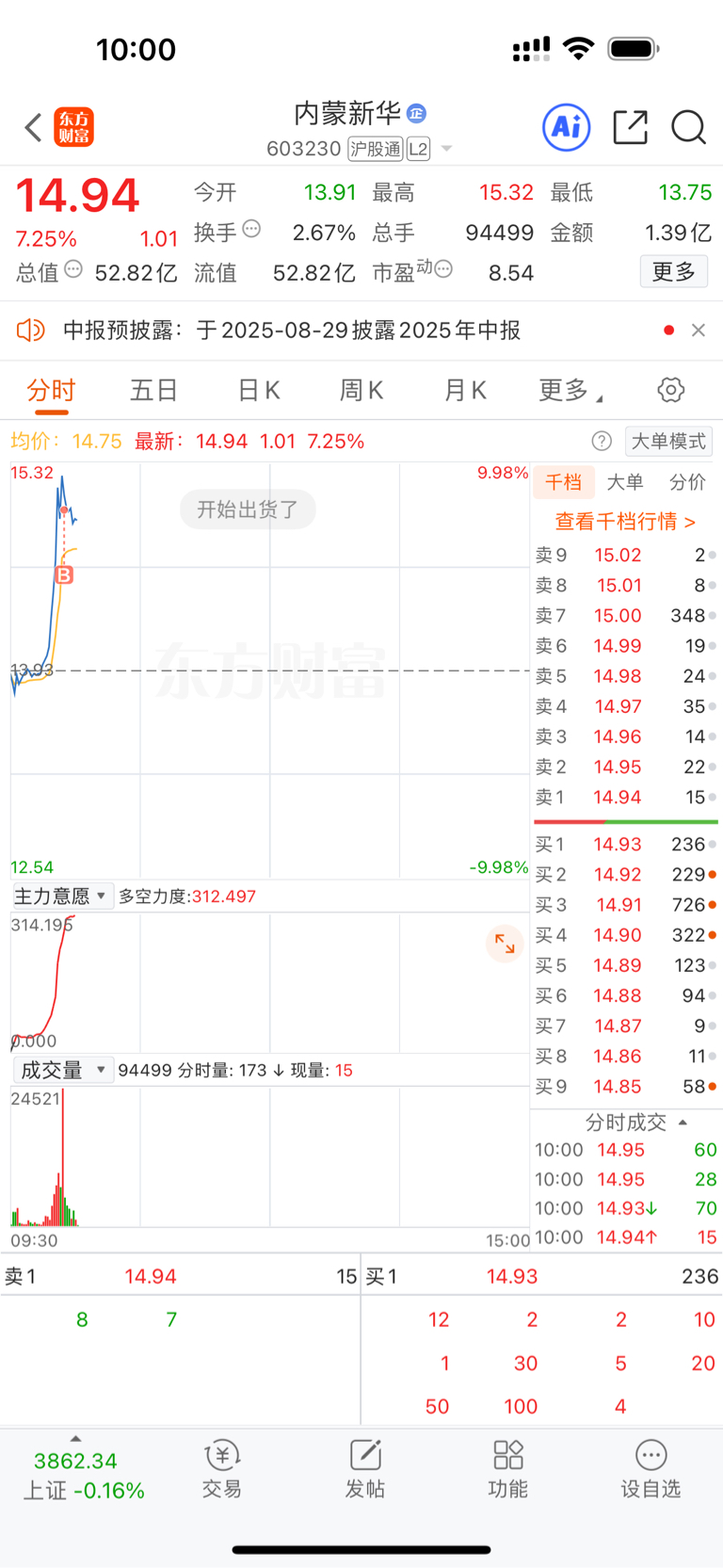Expand the 更多 chart period dropdown
723x1568 pixels.
click(570, 390)
